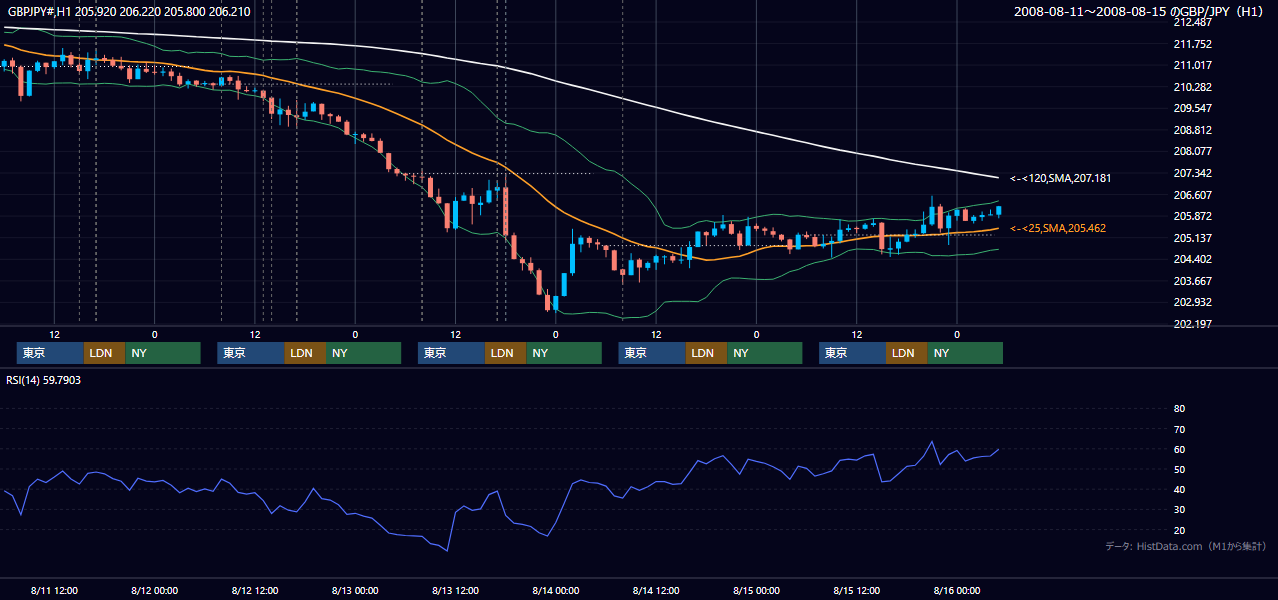
Task: Select the 8/12 00:00 time axis label
Action: 154,591
